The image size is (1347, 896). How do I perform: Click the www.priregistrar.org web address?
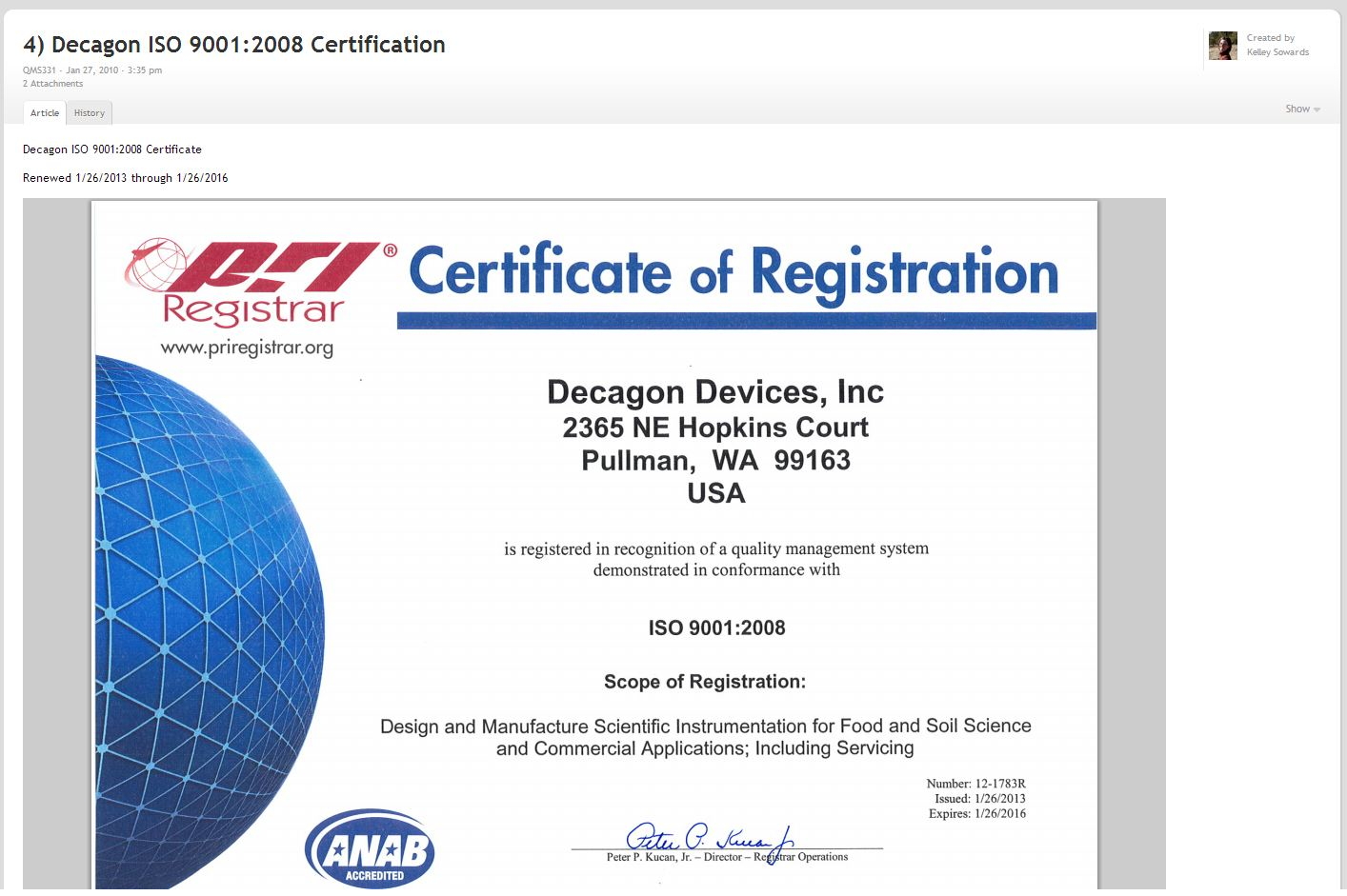[x=247, y=348]
